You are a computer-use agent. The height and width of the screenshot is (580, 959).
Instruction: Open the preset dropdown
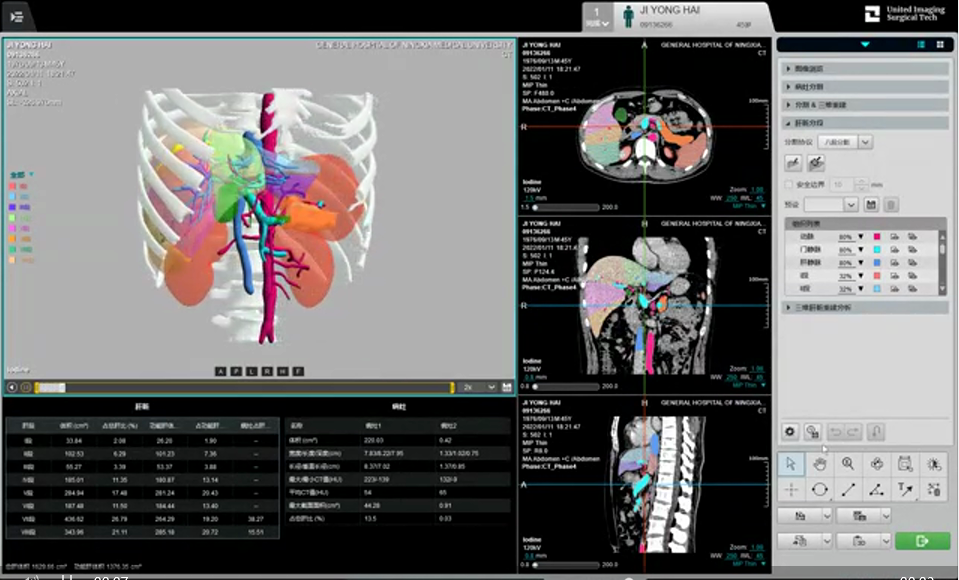pyautogui.click(x=831, y=204)
